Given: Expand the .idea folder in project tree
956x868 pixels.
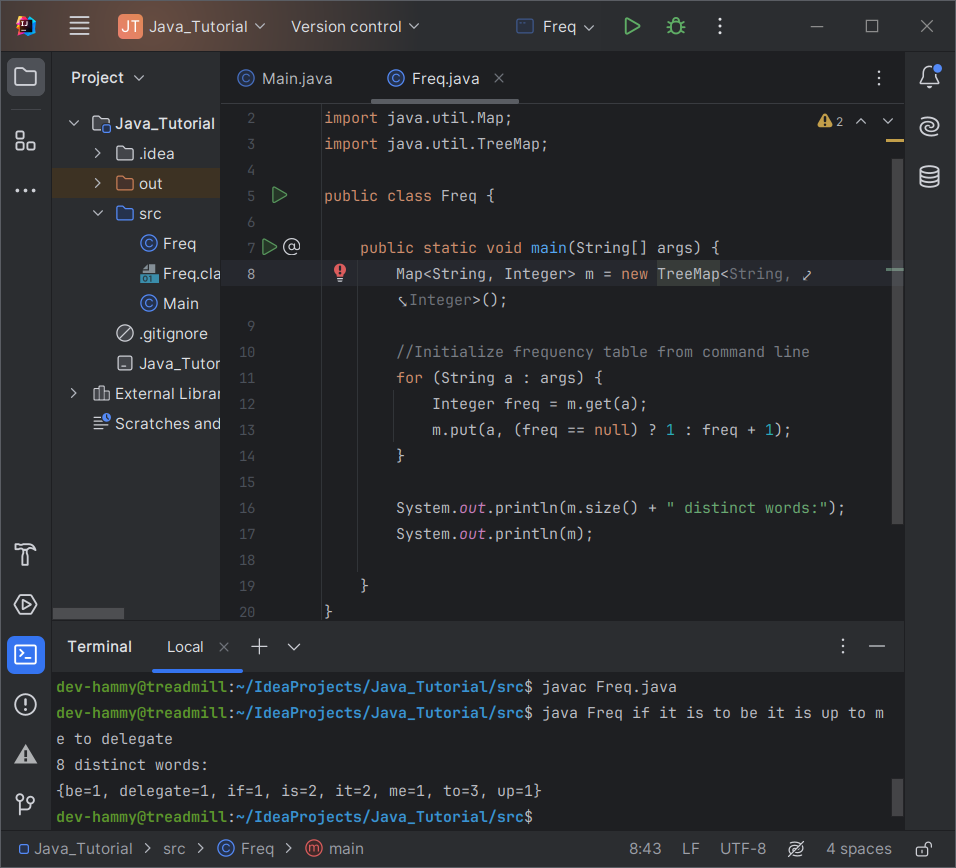Looking at the screenshot, I should point(97,153).
